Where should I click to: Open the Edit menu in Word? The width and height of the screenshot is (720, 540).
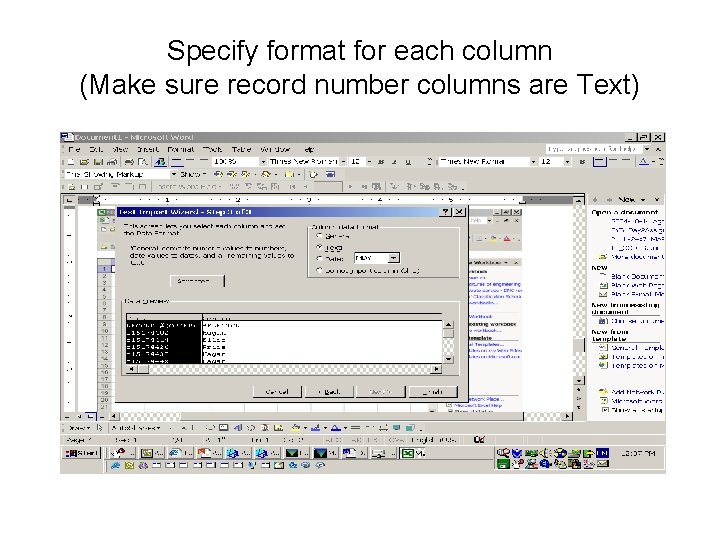pyautogui.click(x=96, y=149)
